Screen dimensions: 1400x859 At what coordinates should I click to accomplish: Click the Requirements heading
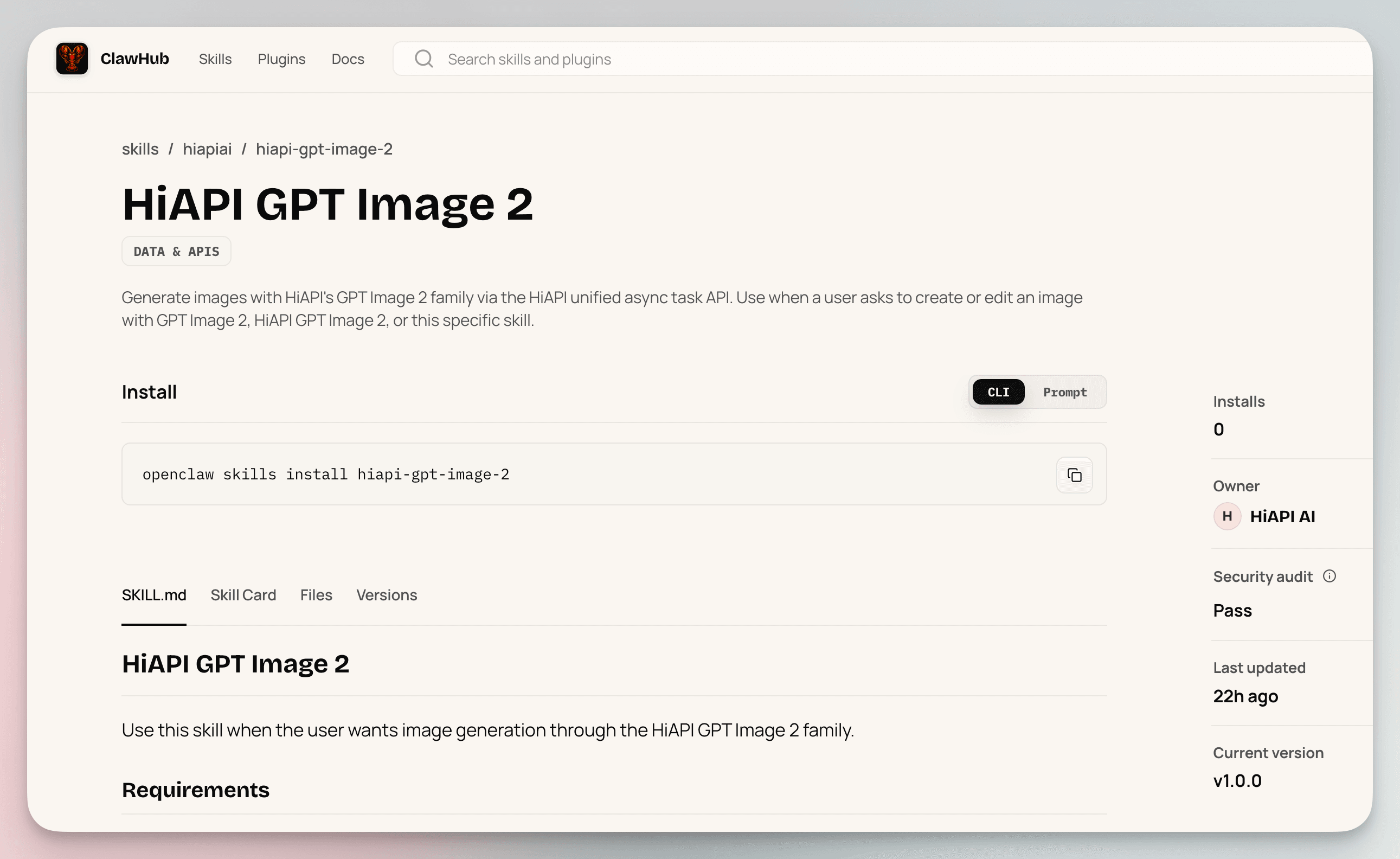195,790
